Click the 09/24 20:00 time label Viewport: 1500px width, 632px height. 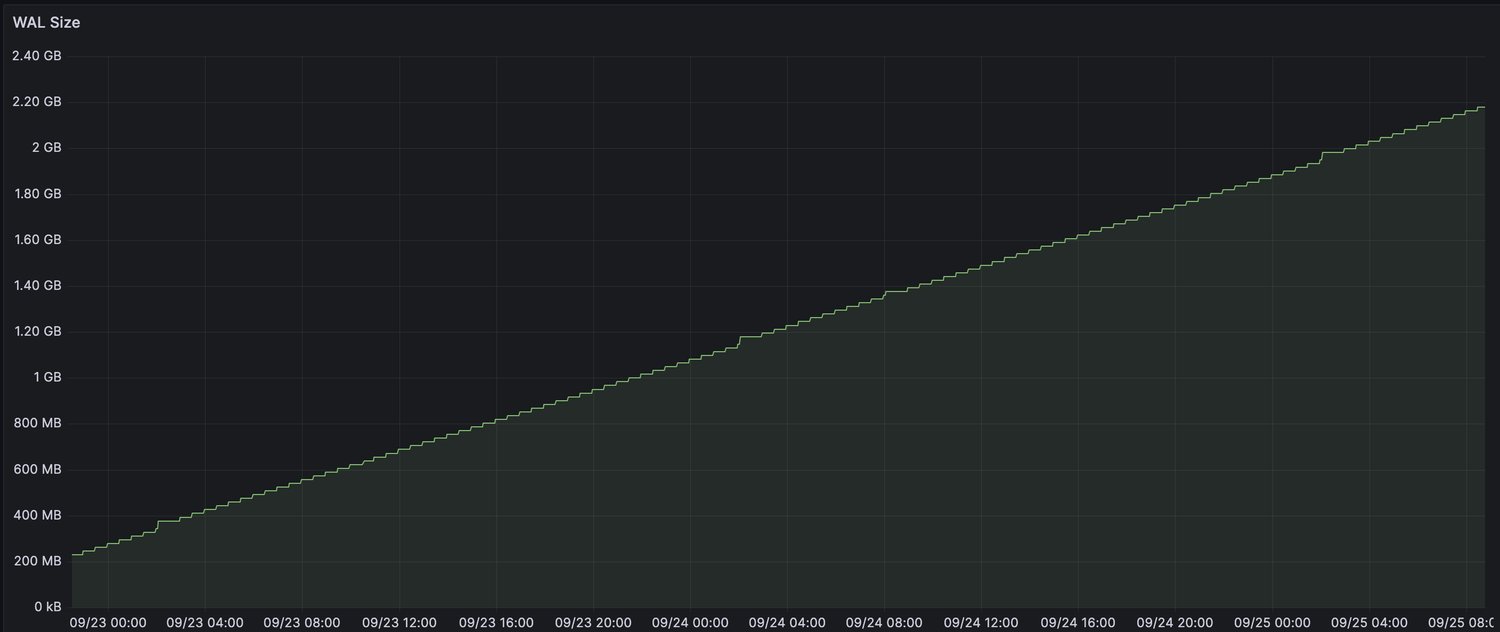[x=1175, y=623]
